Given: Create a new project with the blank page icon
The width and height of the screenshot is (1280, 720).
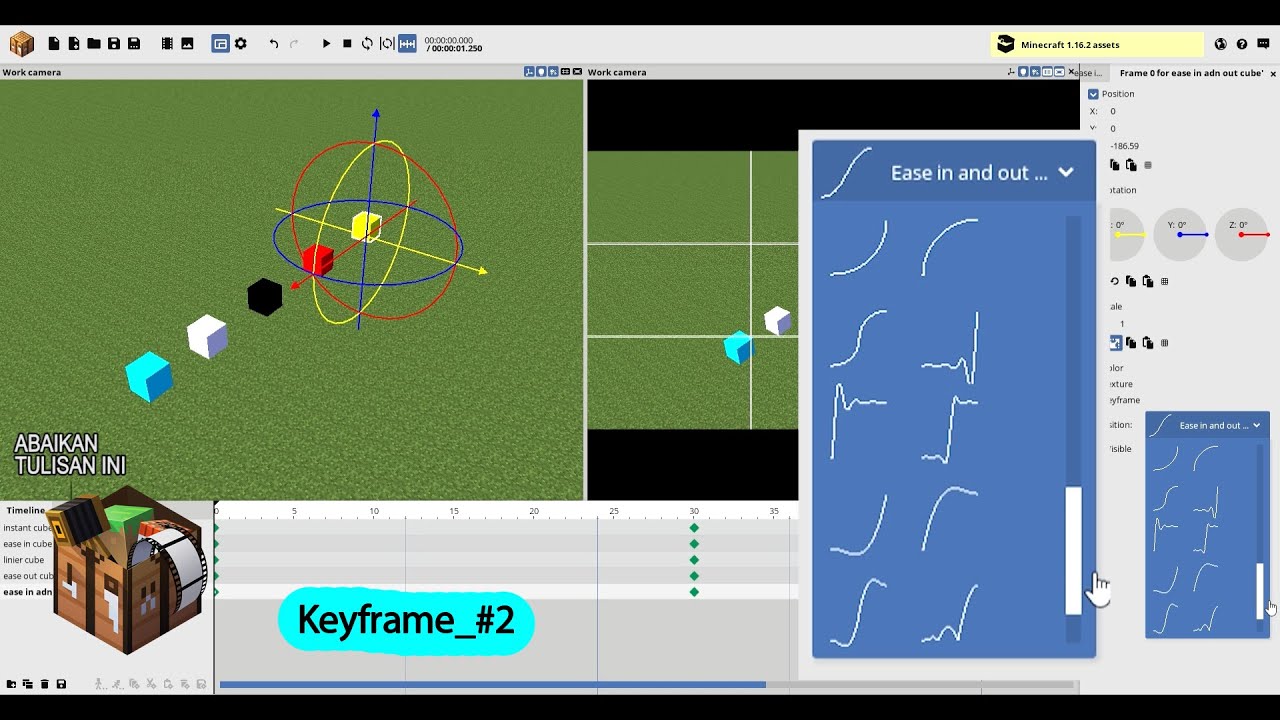Looking at the screenshot, I should coord(54,44).
